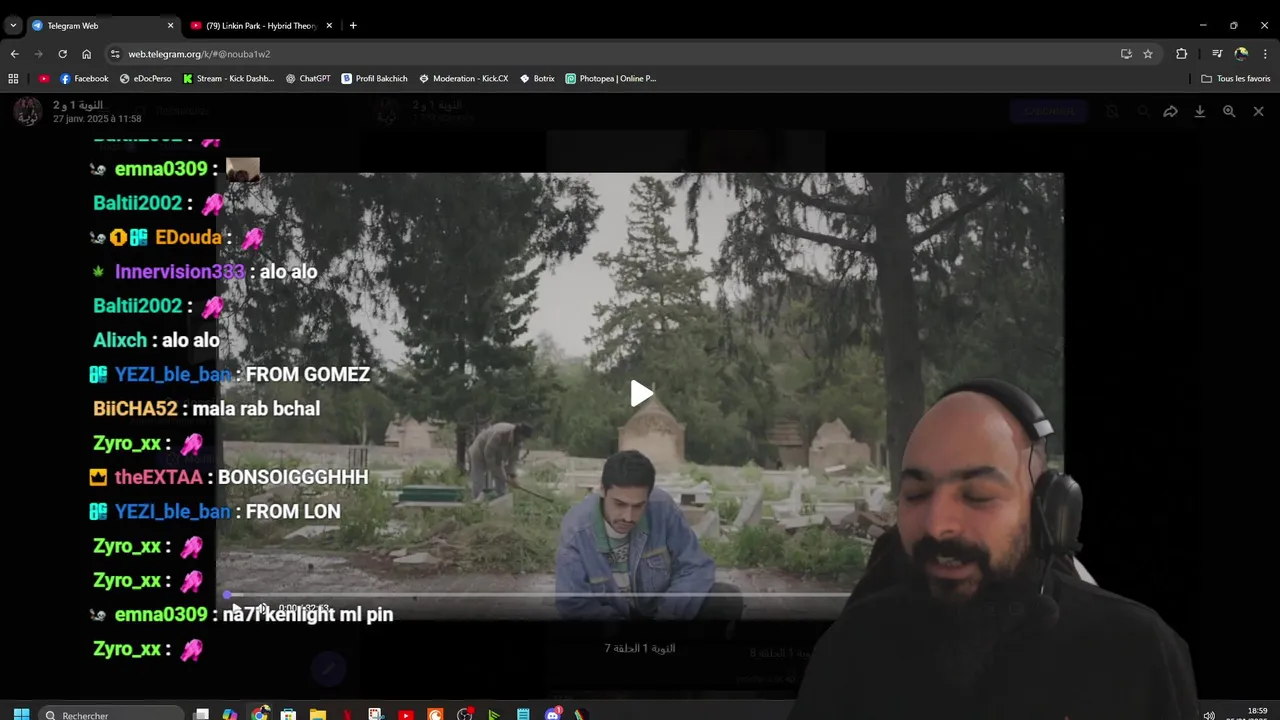Switch to the Linkin Park - Hybrid Theory tab
This screenshot has width=1280, height=720.
point(262,25)
